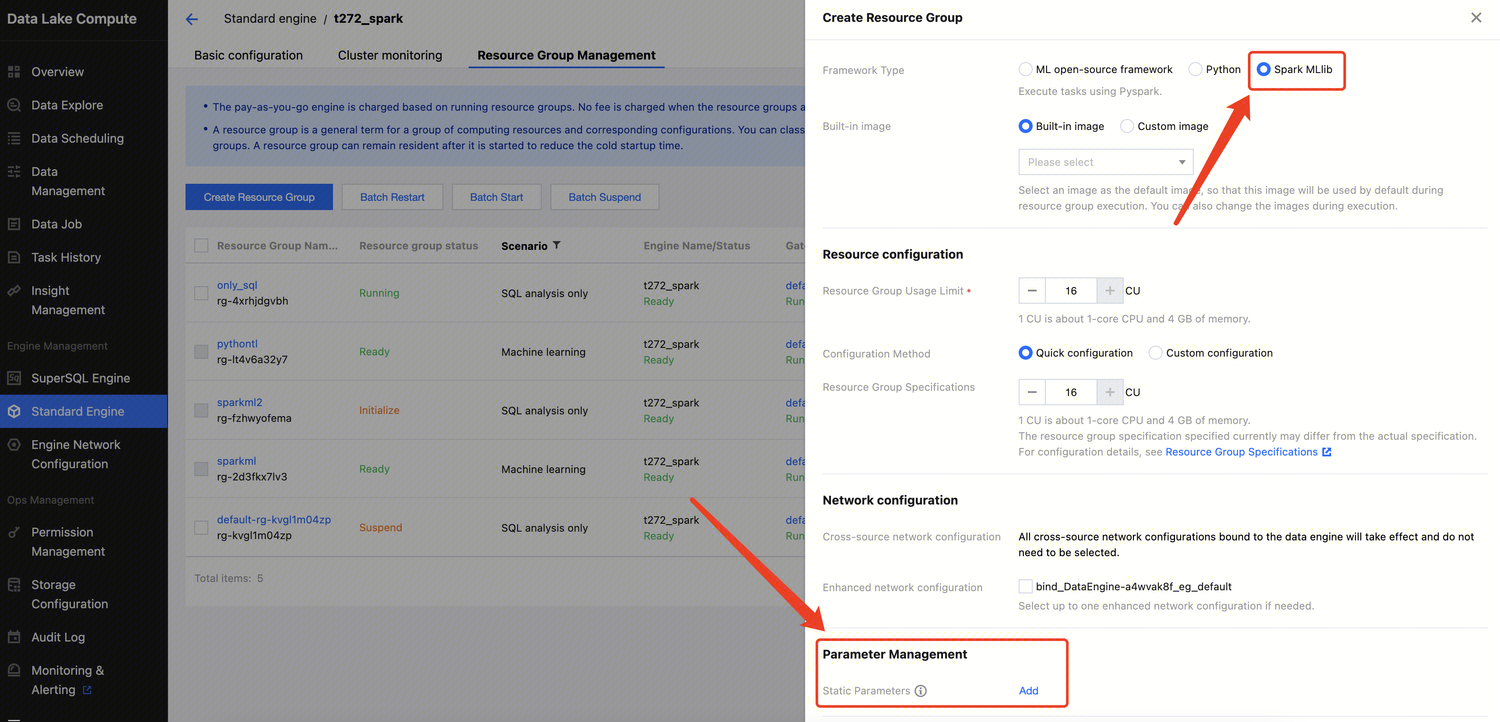Screen dimensions: 1500x722
Task: Choose the Custom image radio option
Action: coord(1127,126)
